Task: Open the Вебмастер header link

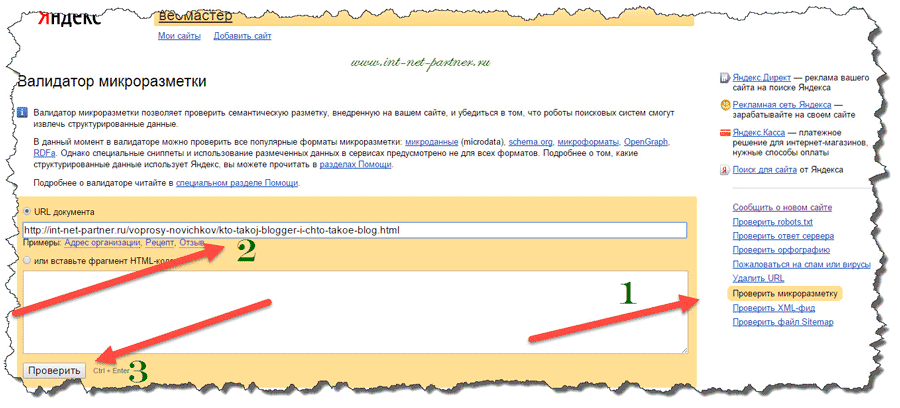Action: pos(196,16)
